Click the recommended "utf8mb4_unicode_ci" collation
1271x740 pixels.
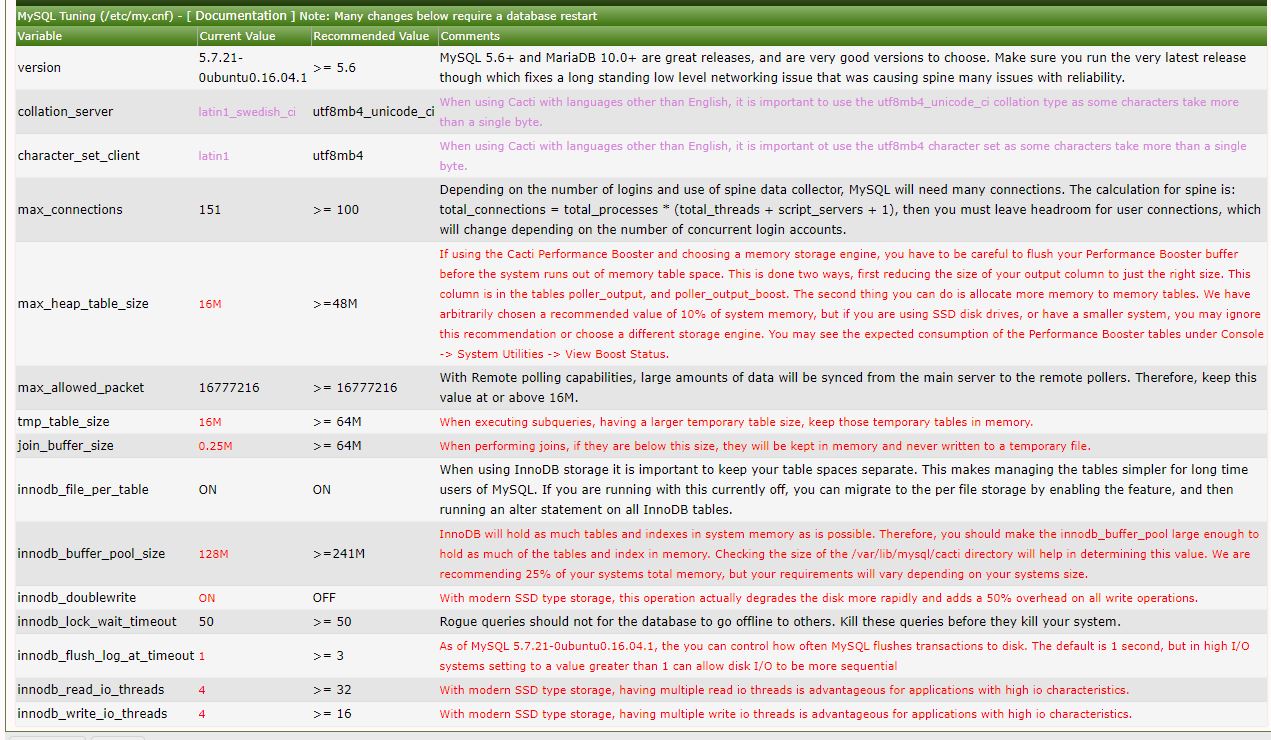pyautogui.click(x=373, y=112)
